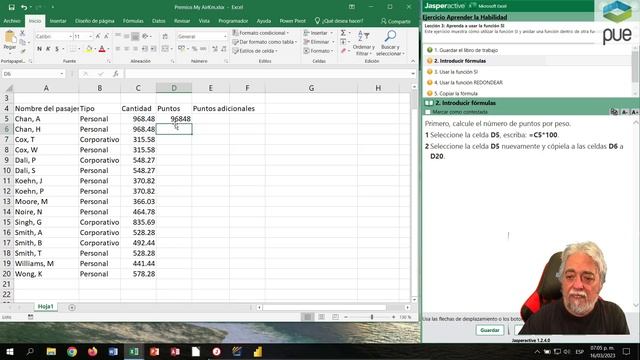Increase font size with large A icon
The image size is (640, 360).
tap(98, 36)
